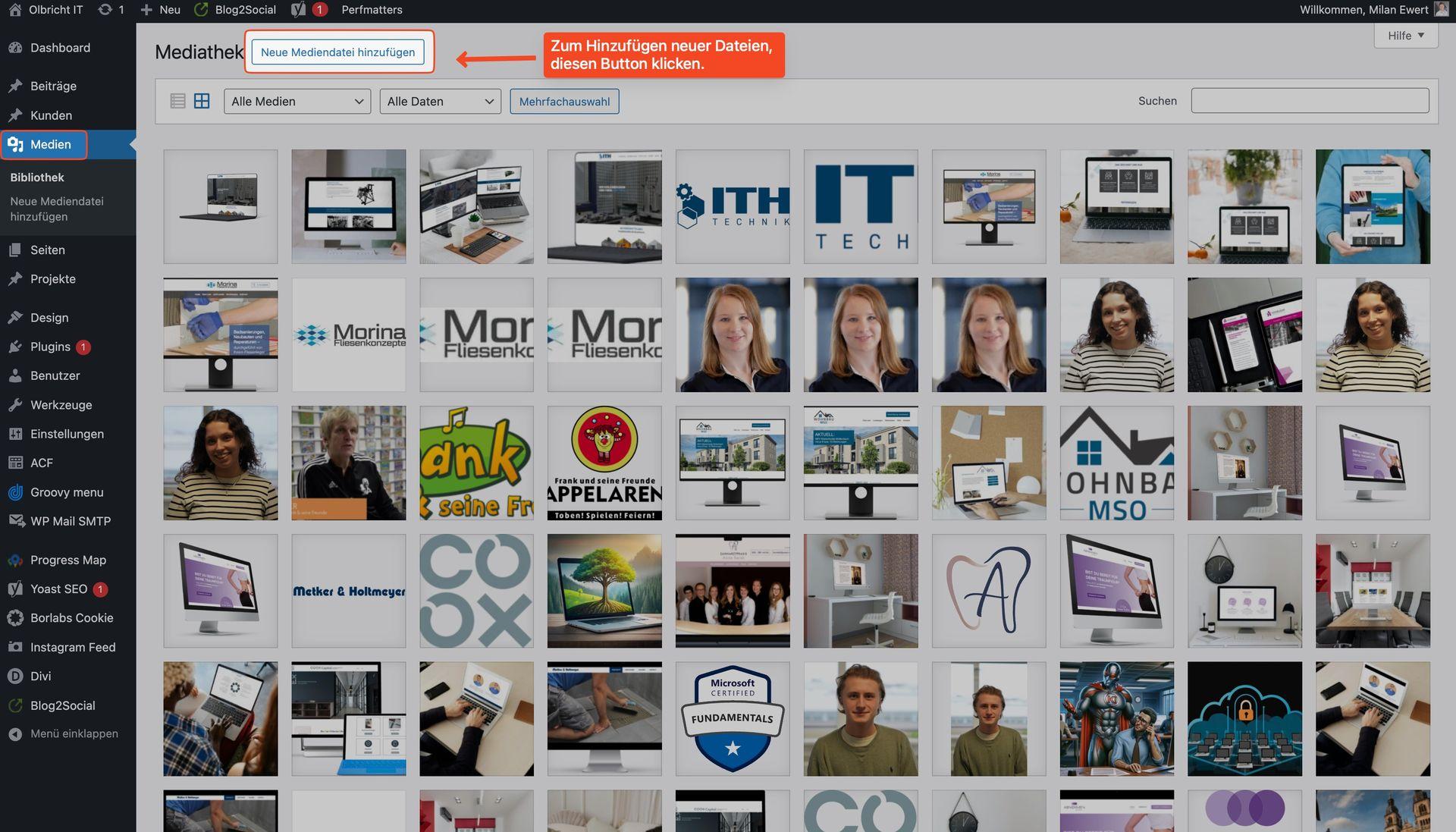Click the Progress Map icon
This screenshot has width=1456, height=832.
tap(15, 560)
